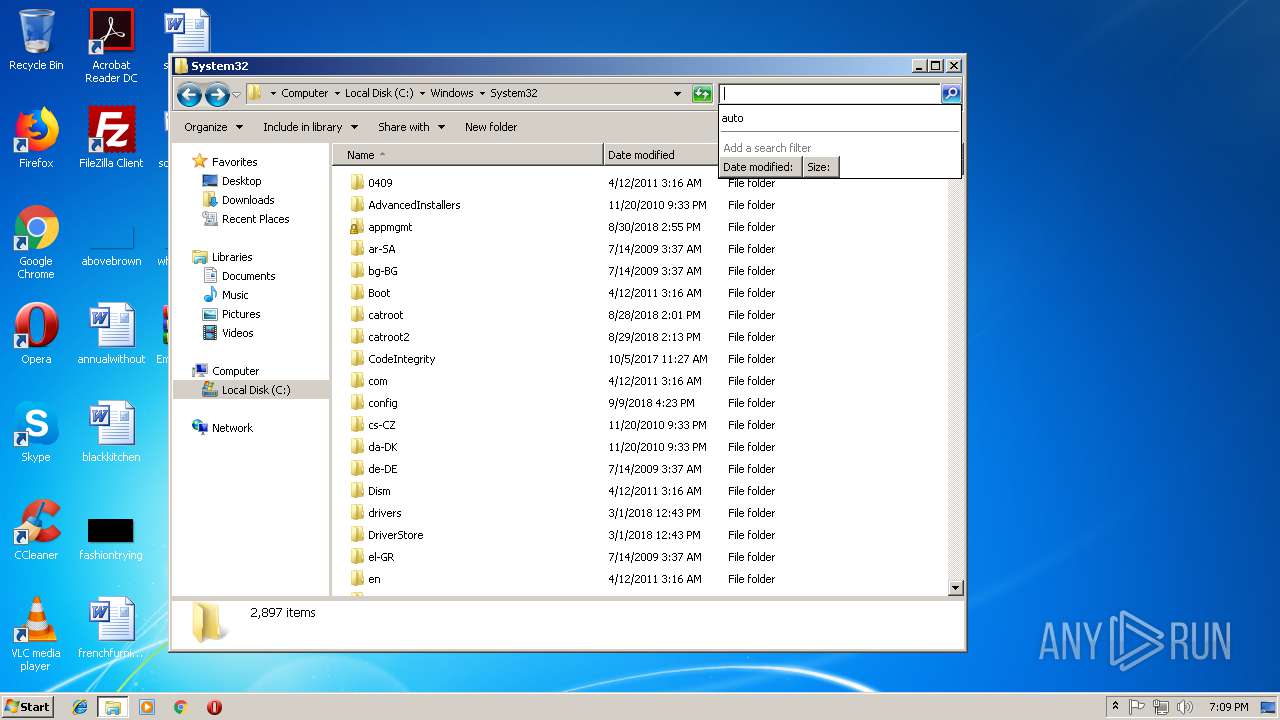Open the address bar history dropdown
Viewport: 1280px width, 720px height.
677,93
